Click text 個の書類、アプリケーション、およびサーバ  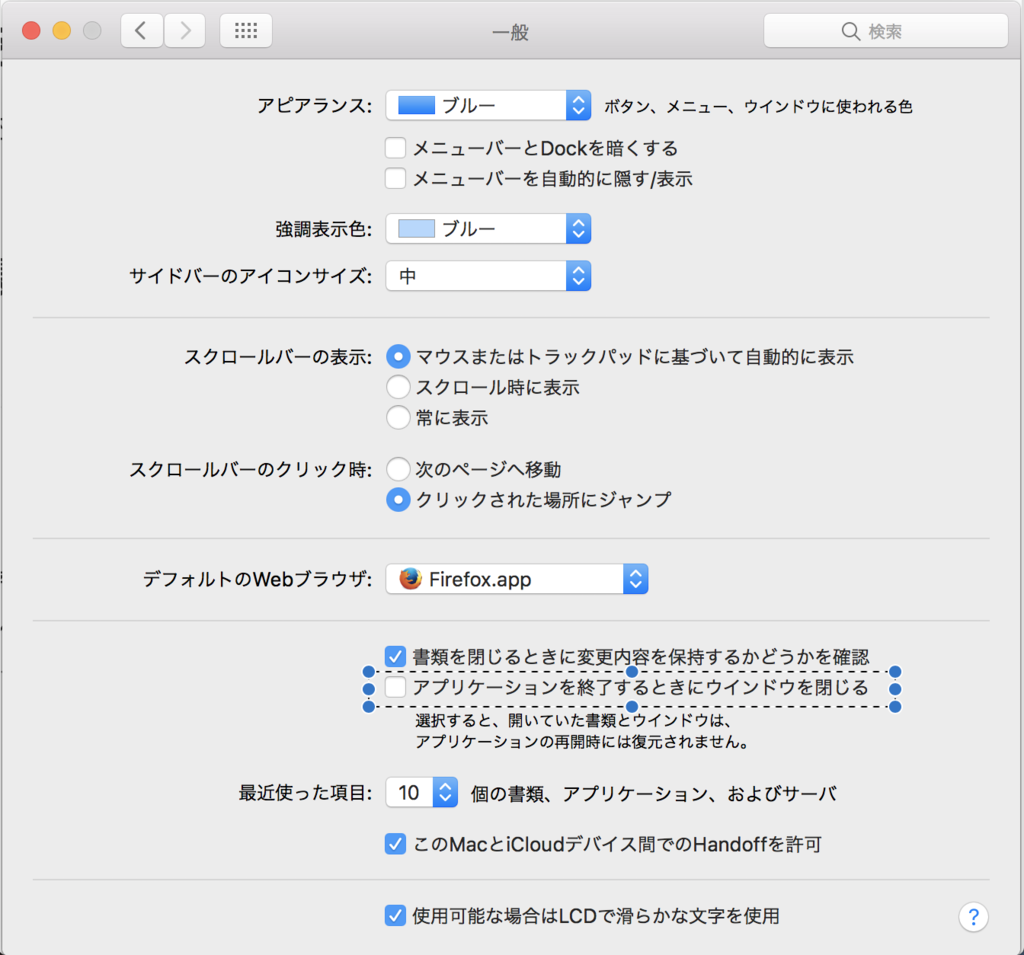pyautogui.click(x=654, y=794)
